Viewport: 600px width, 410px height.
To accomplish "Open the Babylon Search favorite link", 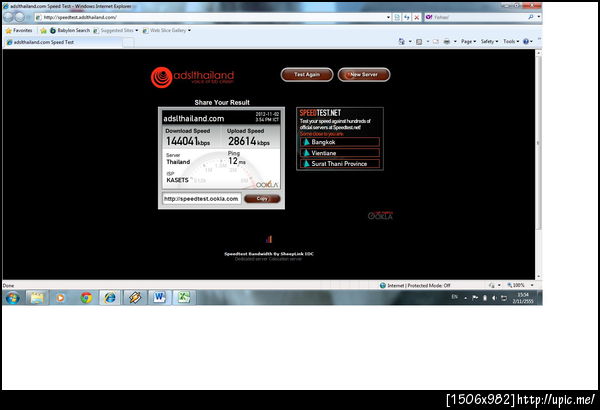I will point(70,30).
